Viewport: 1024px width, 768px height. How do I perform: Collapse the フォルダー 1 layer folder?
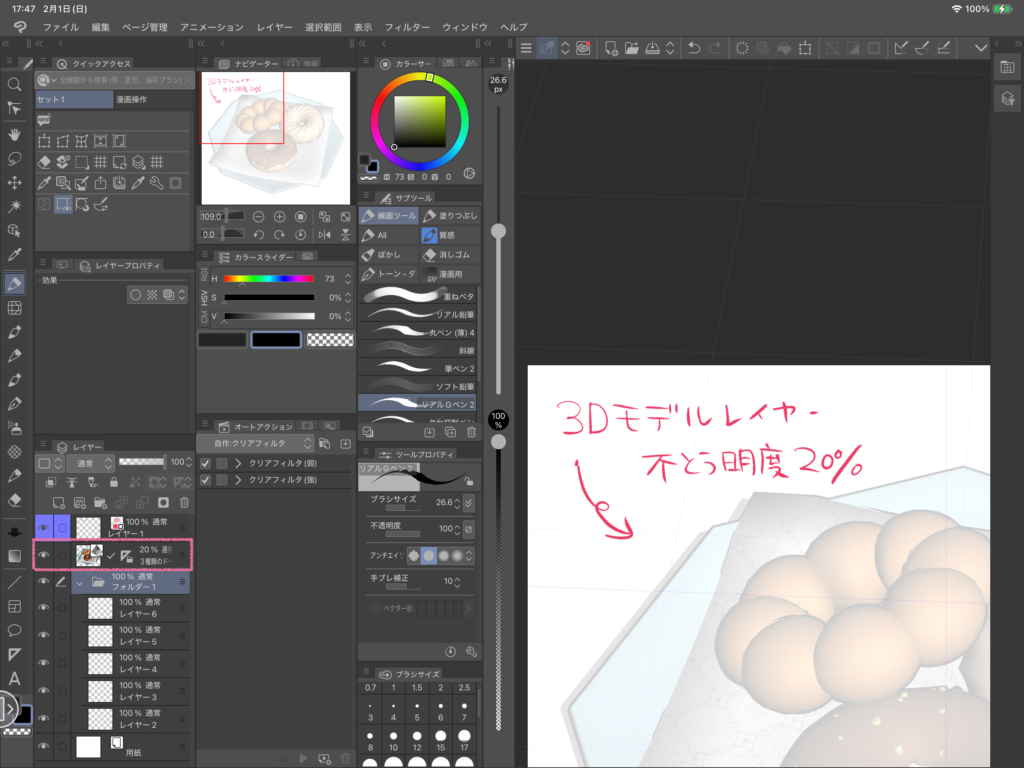click(78, 581)
